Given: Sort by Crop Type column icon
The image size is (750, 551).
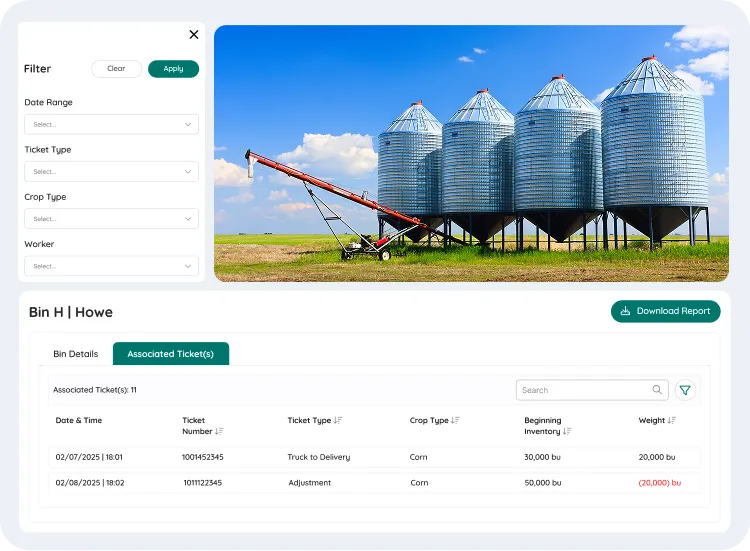Looking at the screenshot, I should click(455, 420).
